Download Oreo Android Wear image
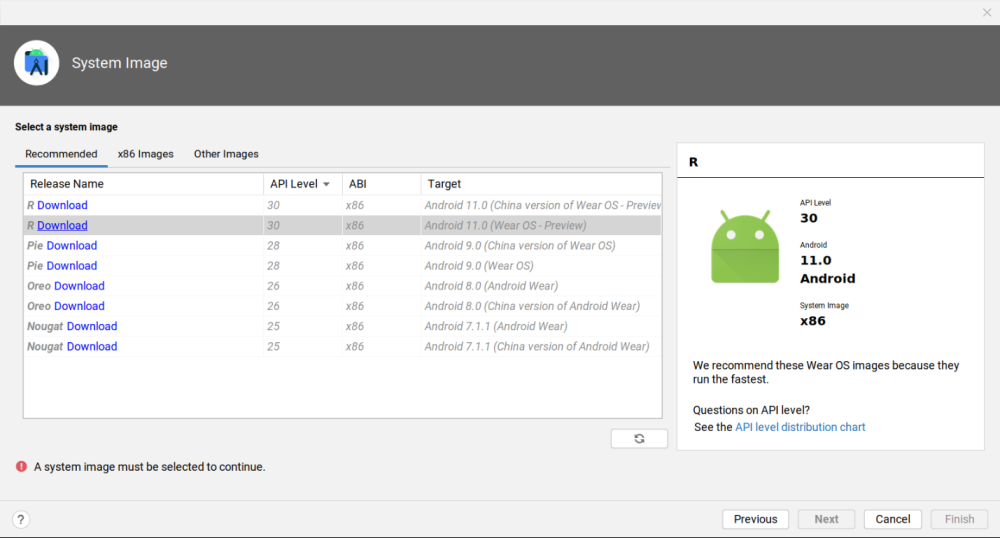Viewport: 1000px width, 538px height. click(79, 286)
